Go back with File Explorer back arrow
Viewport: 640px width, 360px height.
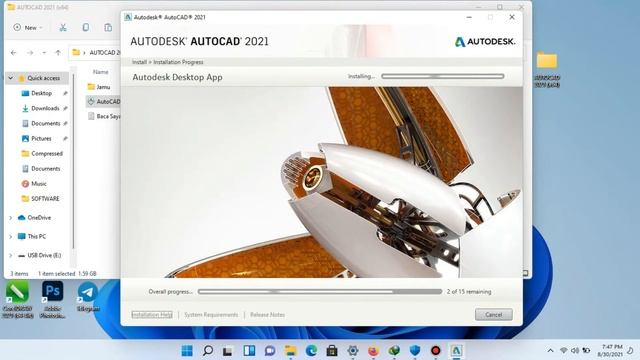(13, 53)
